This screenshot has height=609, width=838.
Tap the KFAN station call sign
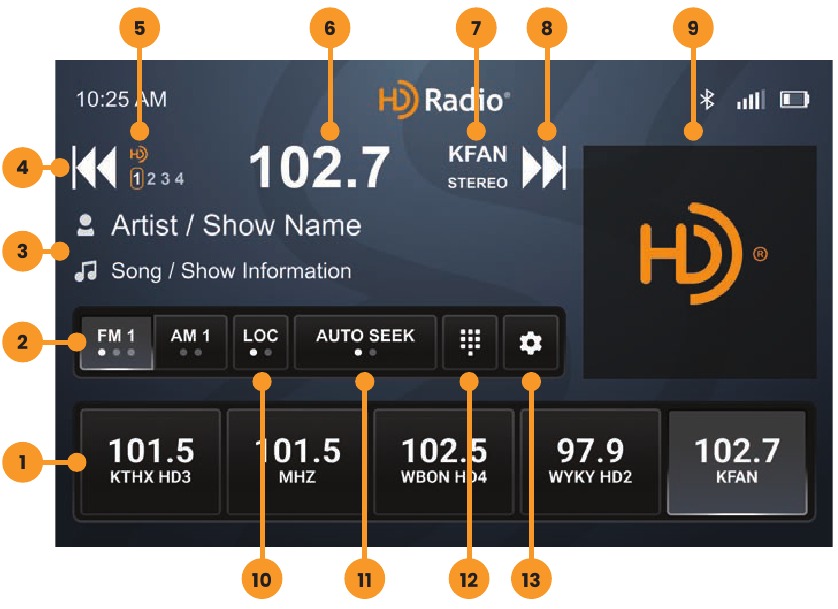[477, 154]
